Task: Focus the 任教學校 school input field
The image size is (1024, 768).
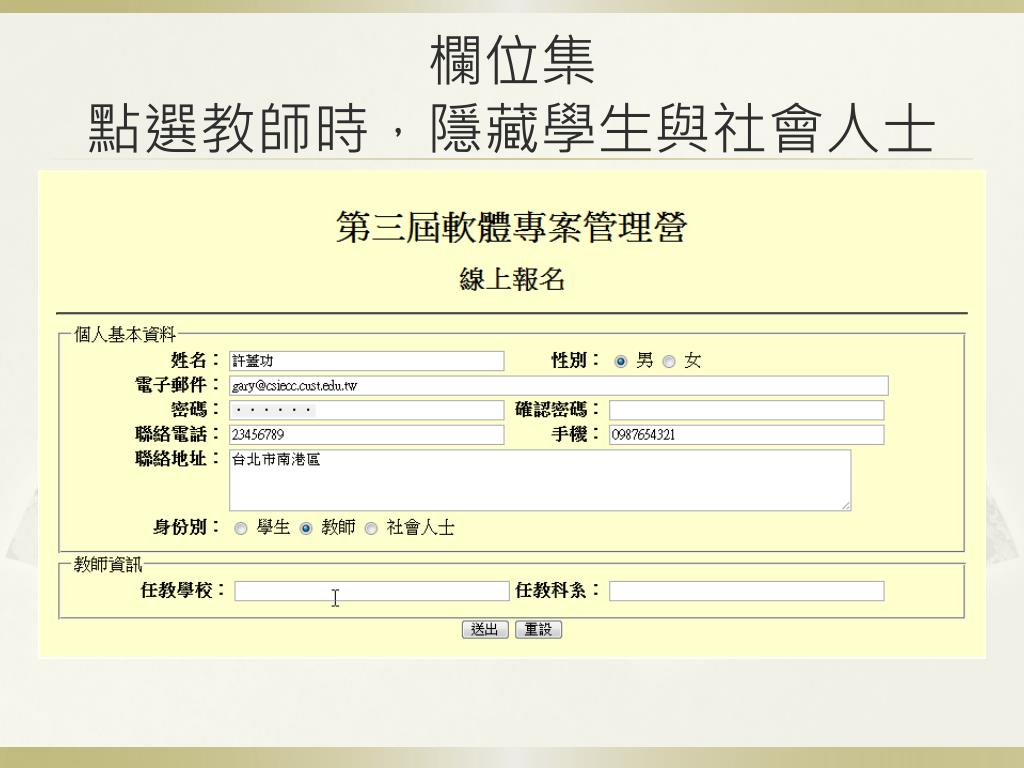Action: point(372,591)
